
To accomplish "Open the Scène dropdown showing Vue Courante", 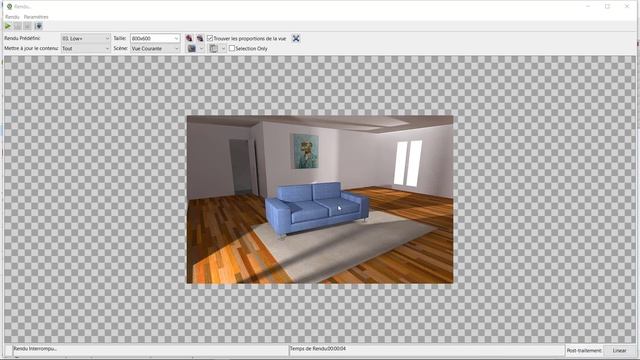I will (x=155, y=49).
